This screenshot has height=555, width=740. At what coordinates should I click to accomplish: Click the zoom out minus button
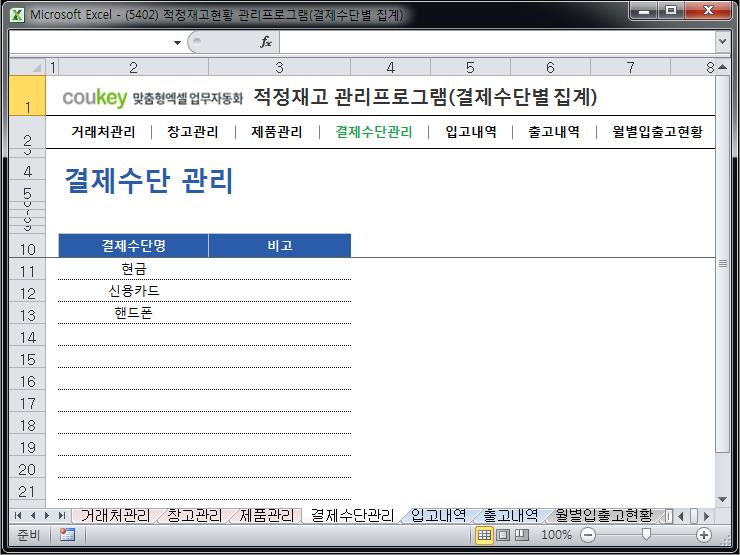point(588,535)
